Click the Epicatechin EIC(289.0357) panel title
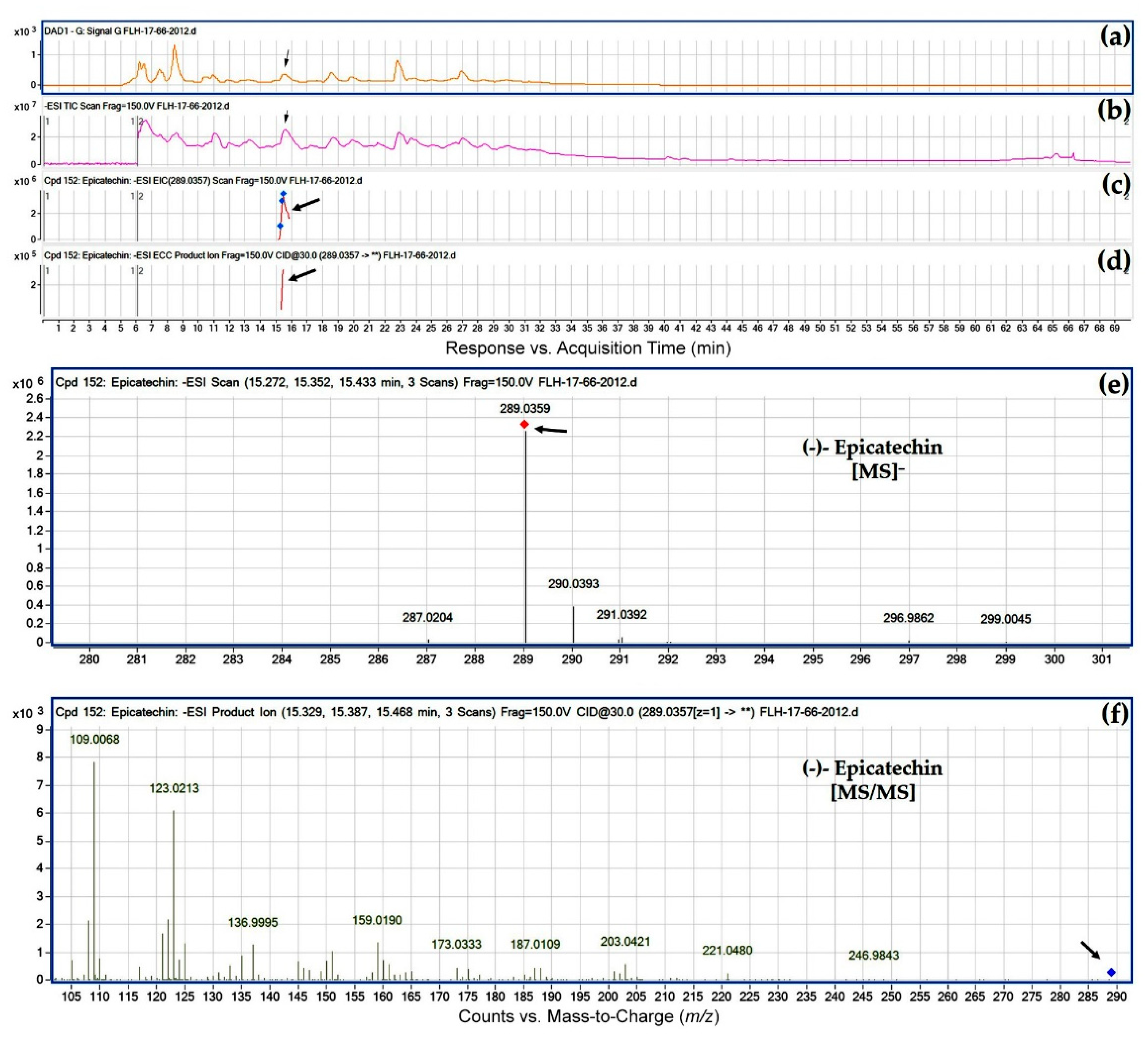1148x1038 pixels. (203, 181)
